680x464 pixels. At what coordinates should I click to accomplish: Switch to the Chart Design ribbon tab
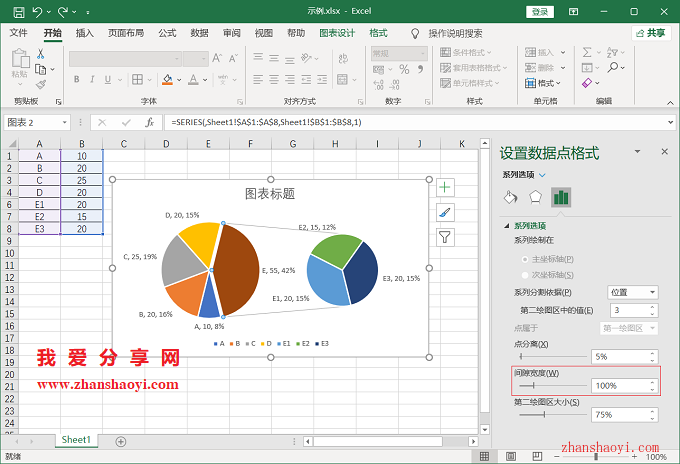coord(337,33)
